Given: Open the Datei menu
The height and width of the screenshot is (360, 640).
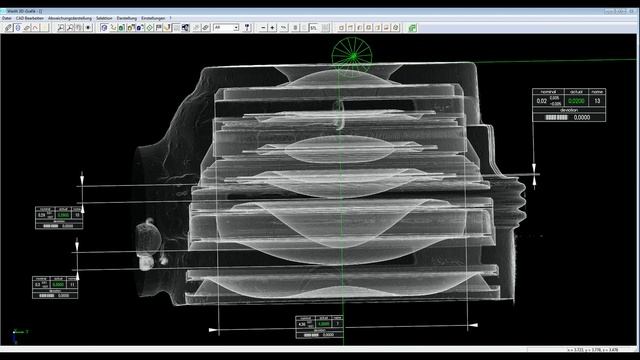Looking at the screenshot, I should click(x=7, y=18).
